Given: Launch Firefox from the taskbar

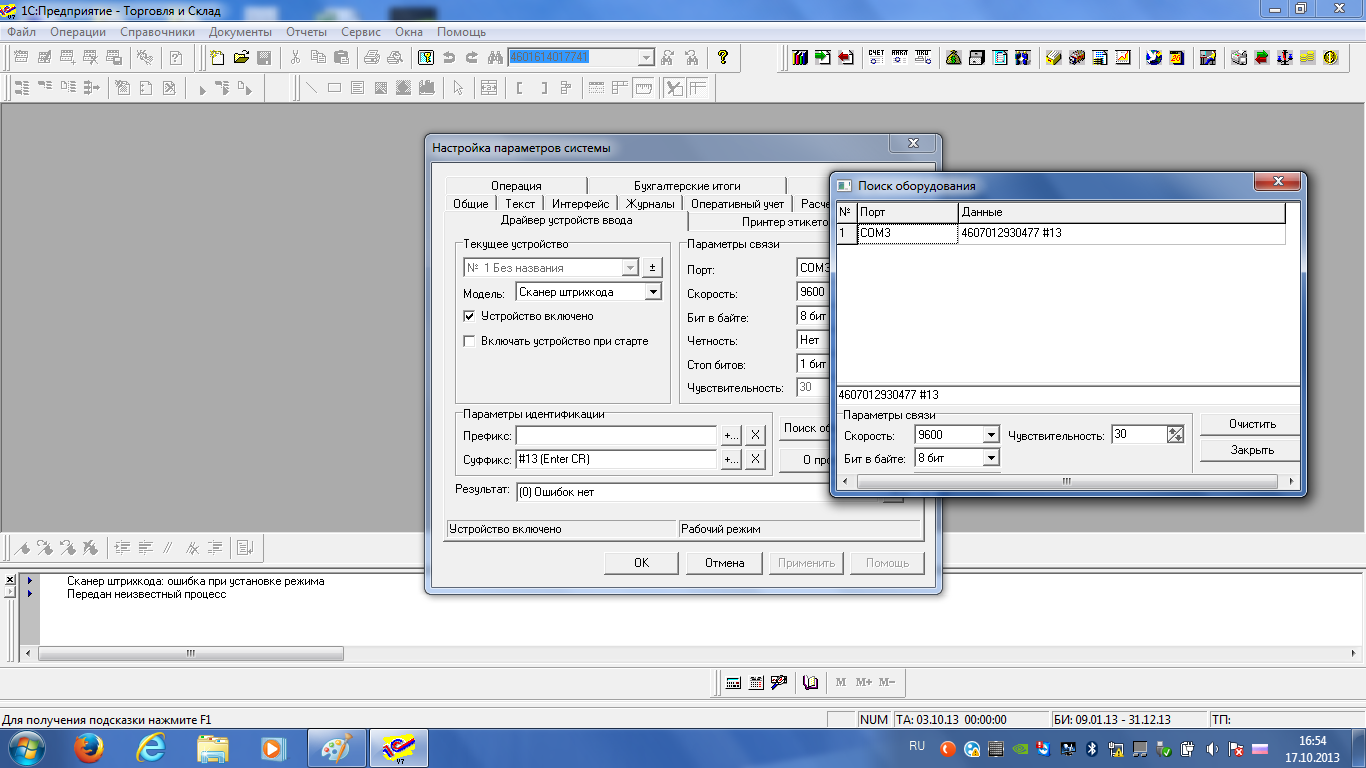Looking at the screenshot, I should (88, 747).
